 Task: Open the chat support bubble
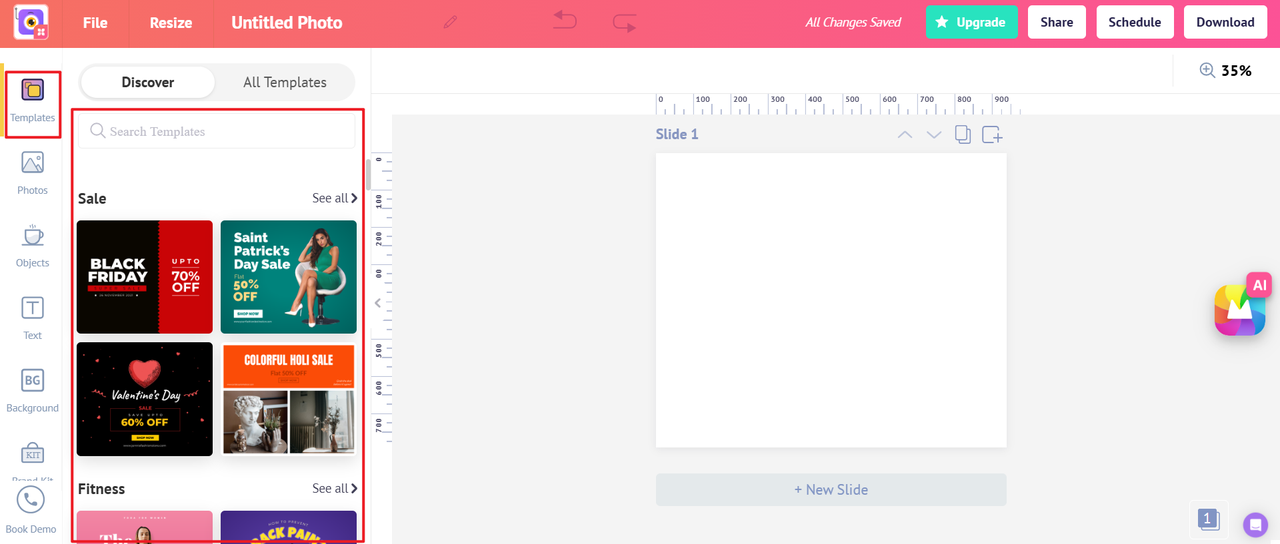tap(1255, 524)
